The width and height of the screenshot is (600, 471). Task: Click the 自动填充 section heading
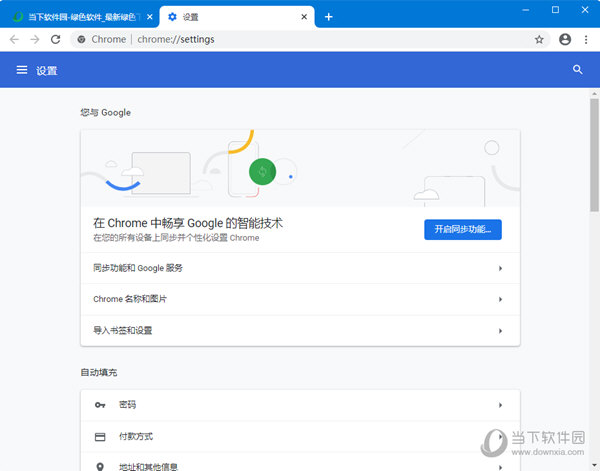pyautogui.click(x=99, y=372)
